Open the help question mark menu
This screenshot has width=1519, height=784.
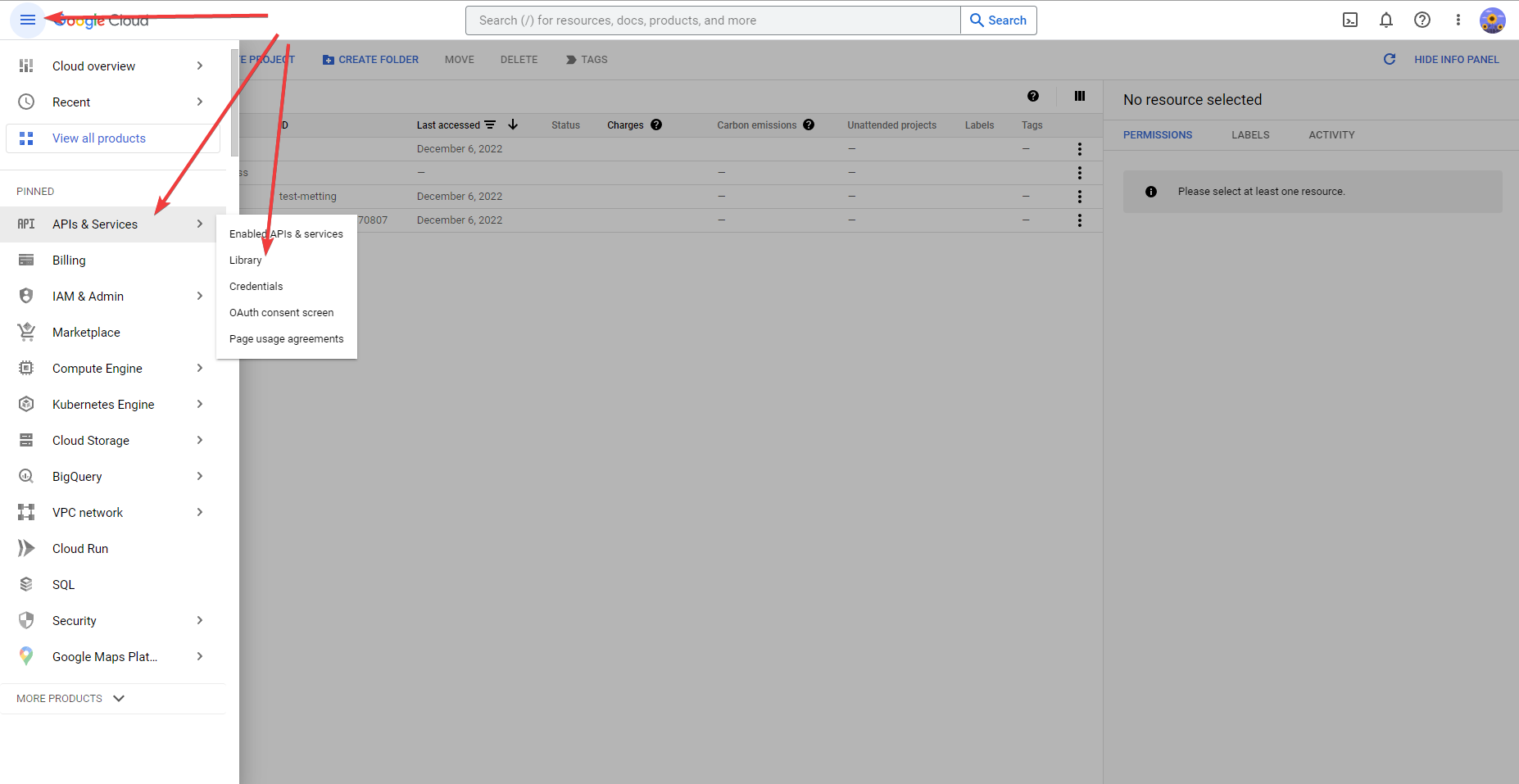tap(1422, 20)
